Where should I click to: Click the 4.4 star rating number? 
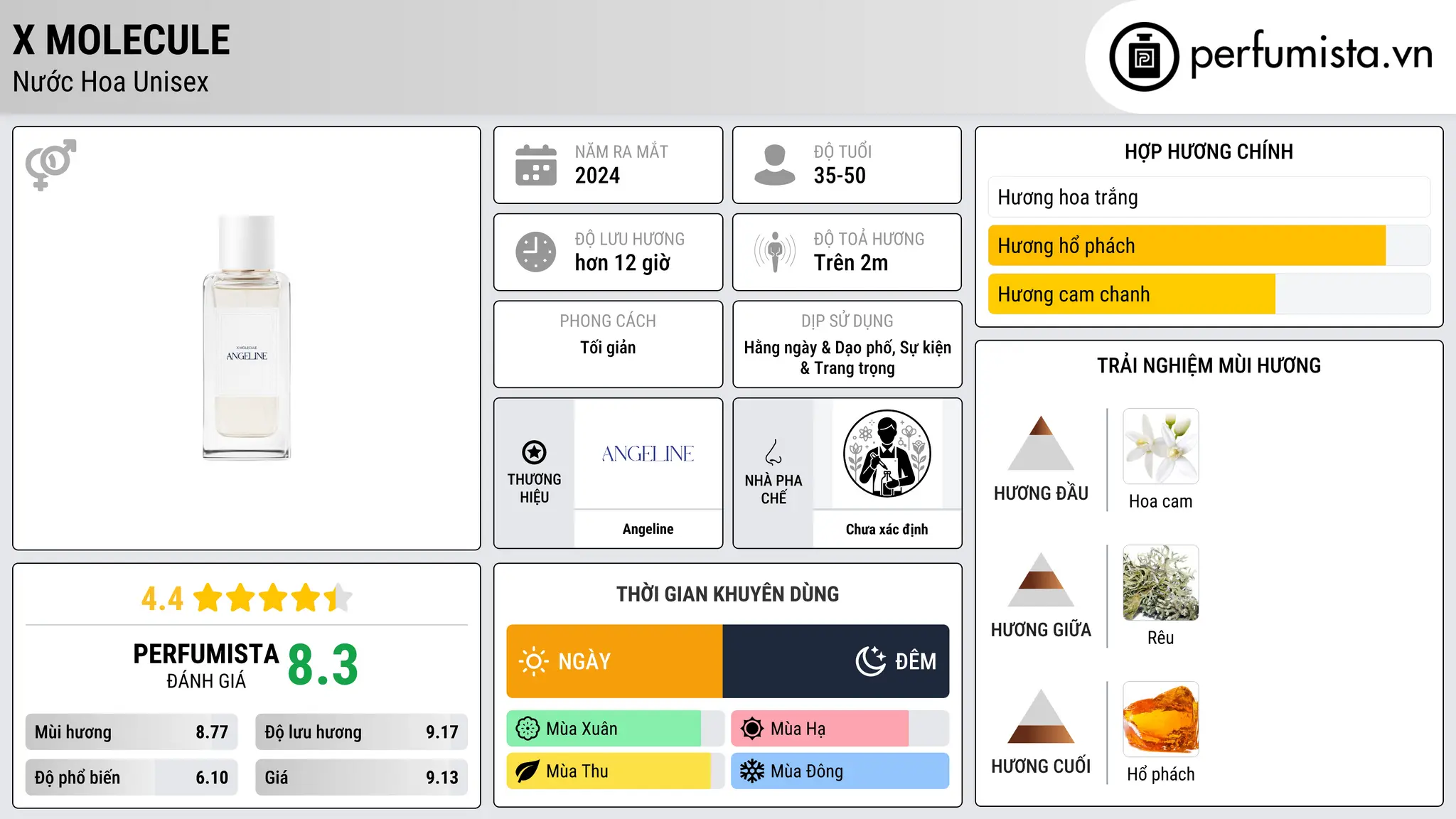click(x=162, y=599)
